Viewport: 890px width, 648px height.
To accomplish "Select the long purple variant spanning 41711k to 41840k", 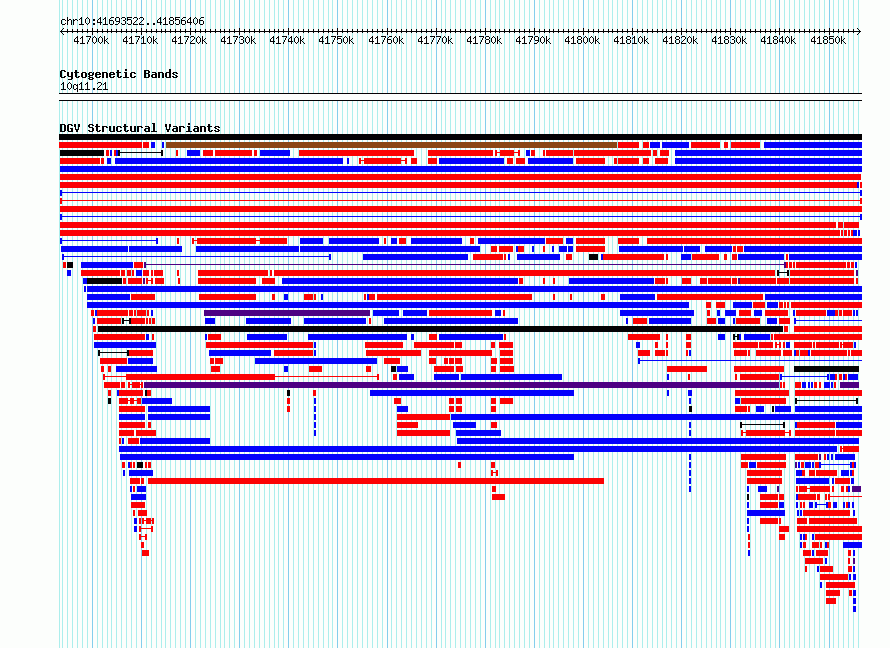I will tap(461, 385).
